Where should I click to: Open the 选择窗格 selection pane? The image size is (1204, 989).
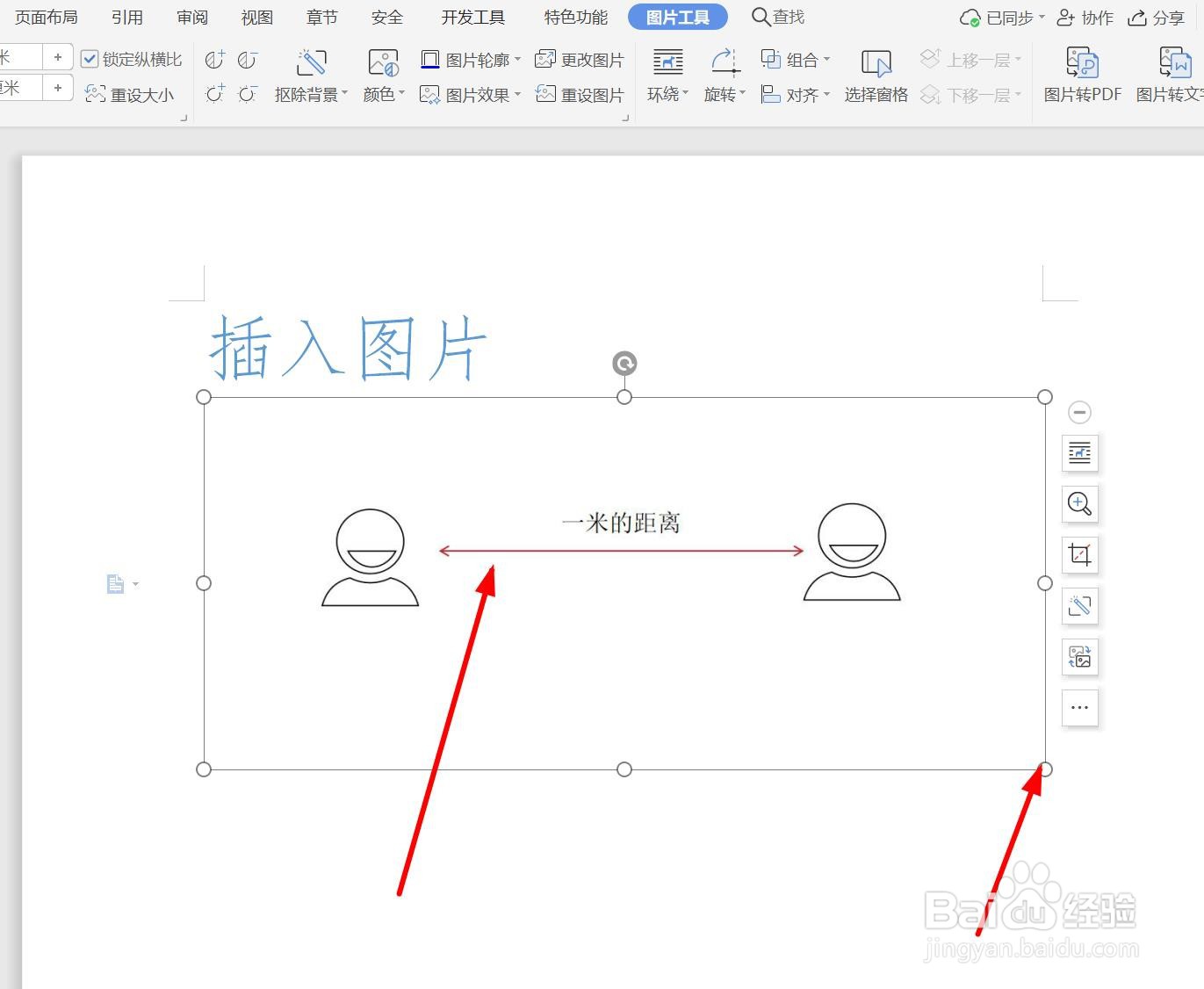[x=876, y=76]
